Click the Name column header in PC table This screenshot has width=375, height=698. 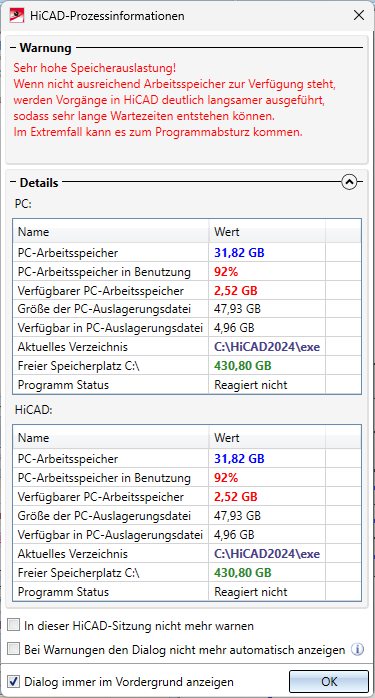click(x=111, y=232)
